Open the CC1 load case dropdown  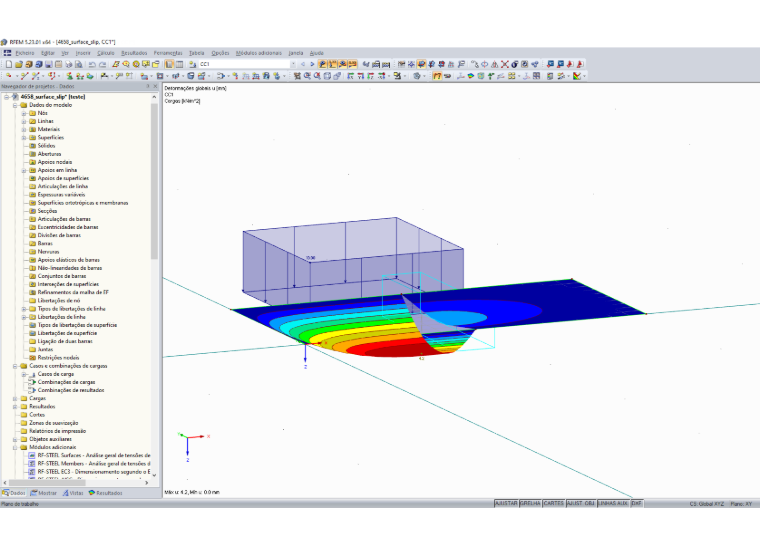(x=293, y=64)
